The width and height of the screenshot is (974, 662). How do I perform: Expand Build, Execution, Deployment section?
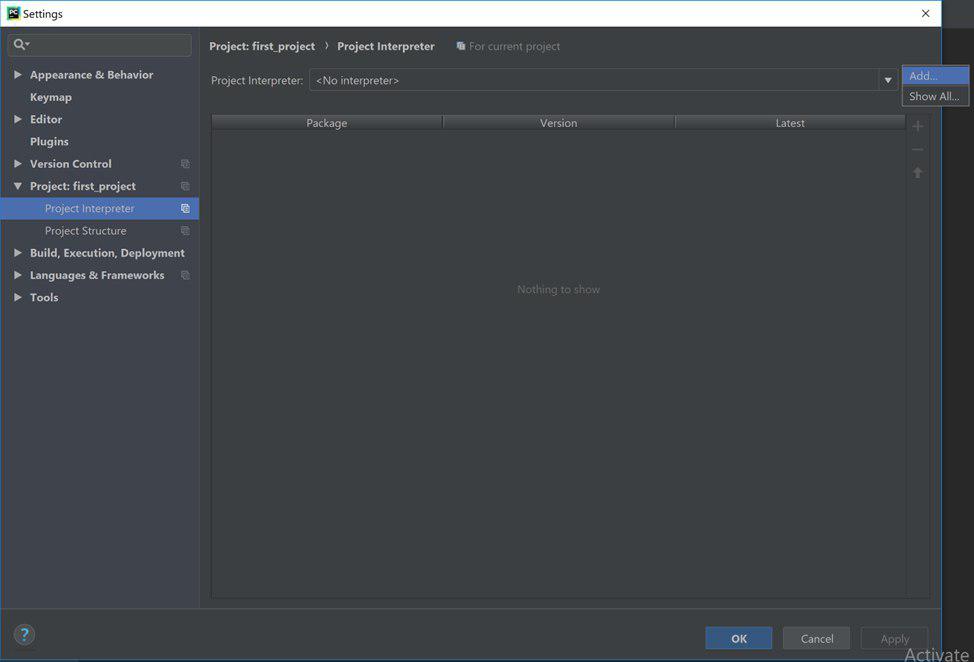pos(18,253)
